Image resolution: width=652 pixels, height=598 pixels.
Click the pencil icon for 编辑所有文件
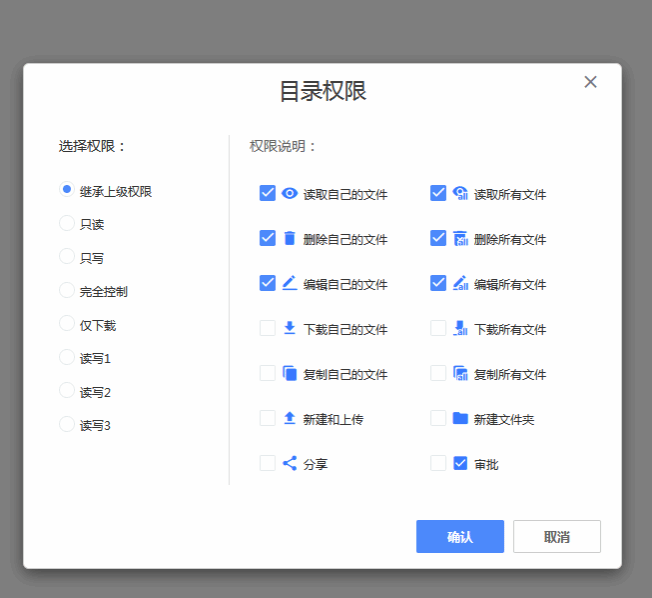(460, 283)
